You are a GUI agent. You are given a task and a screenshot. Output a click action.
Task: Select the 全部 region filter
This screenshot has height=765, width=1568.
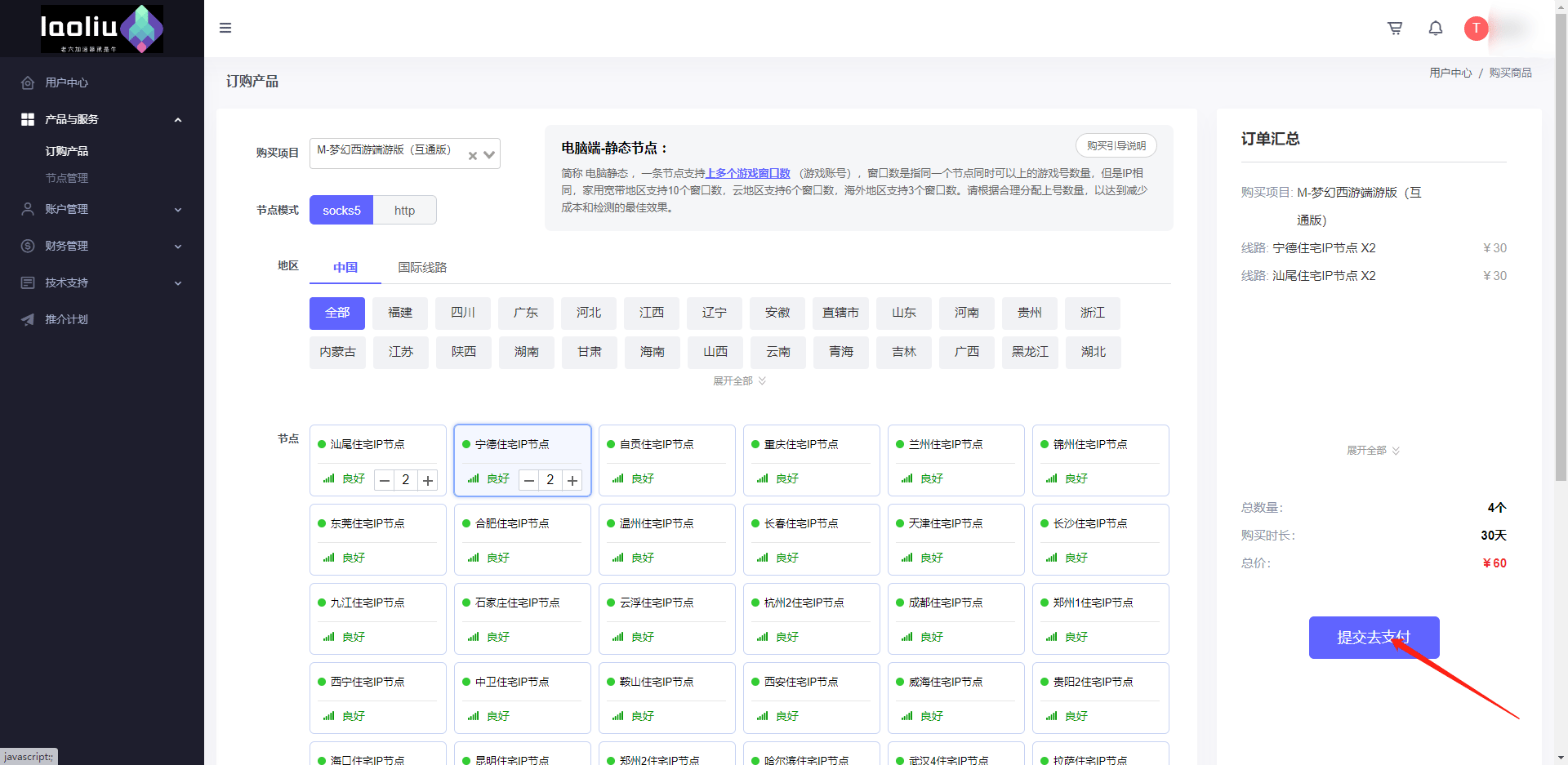pos(336,313)
